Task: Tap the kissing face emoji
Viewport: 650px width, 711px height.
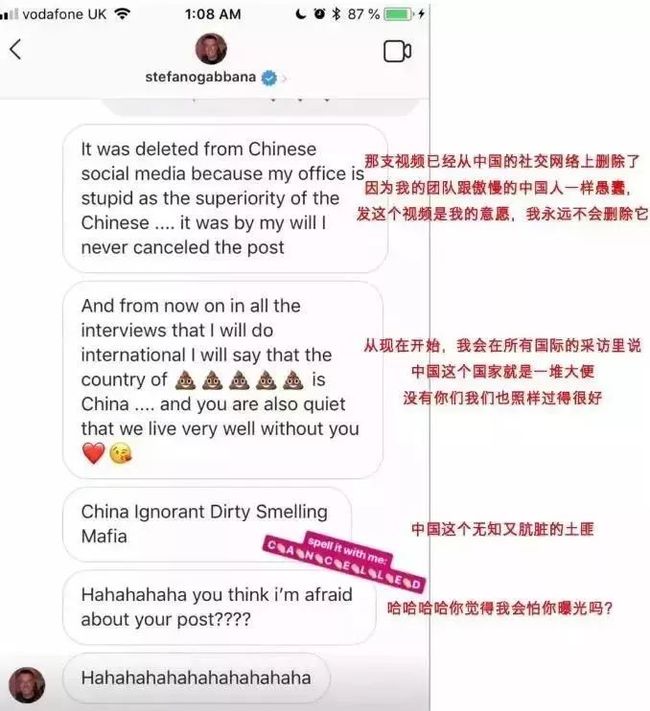Action: point(121,453)
